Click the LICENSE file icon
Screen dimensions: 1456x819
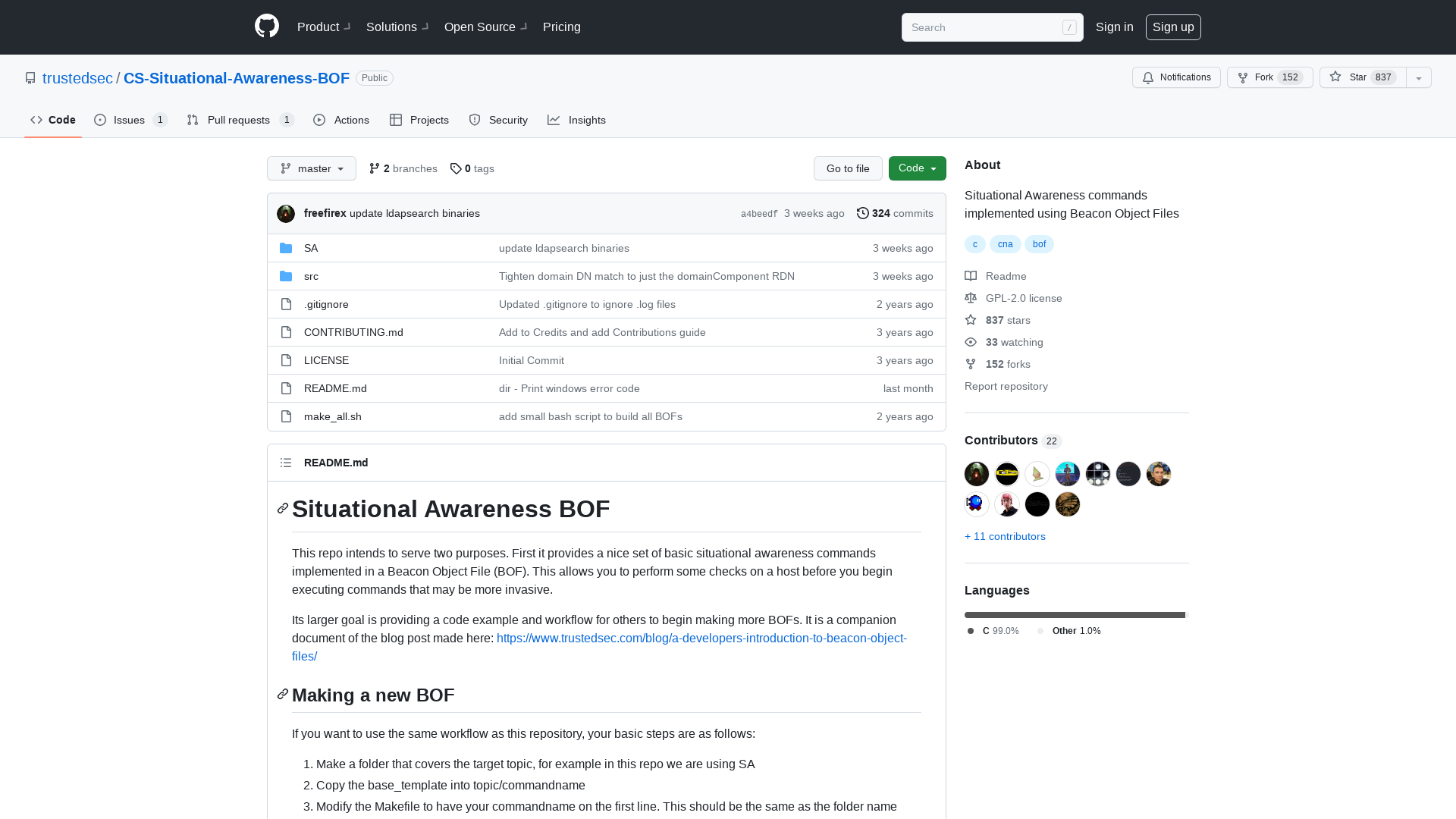[286, 360]
